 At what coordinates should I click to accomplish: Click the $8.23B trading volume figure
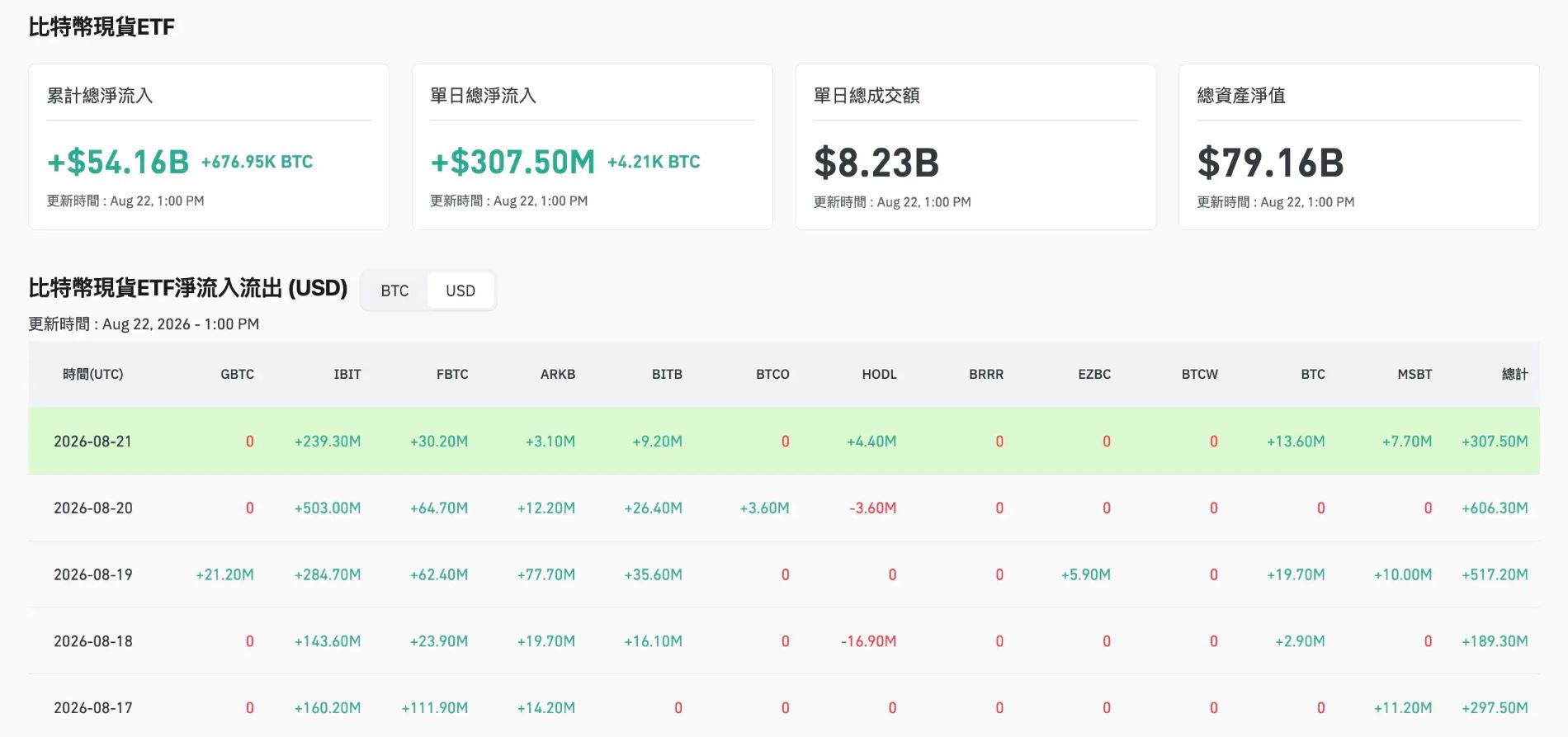(876, 163)
